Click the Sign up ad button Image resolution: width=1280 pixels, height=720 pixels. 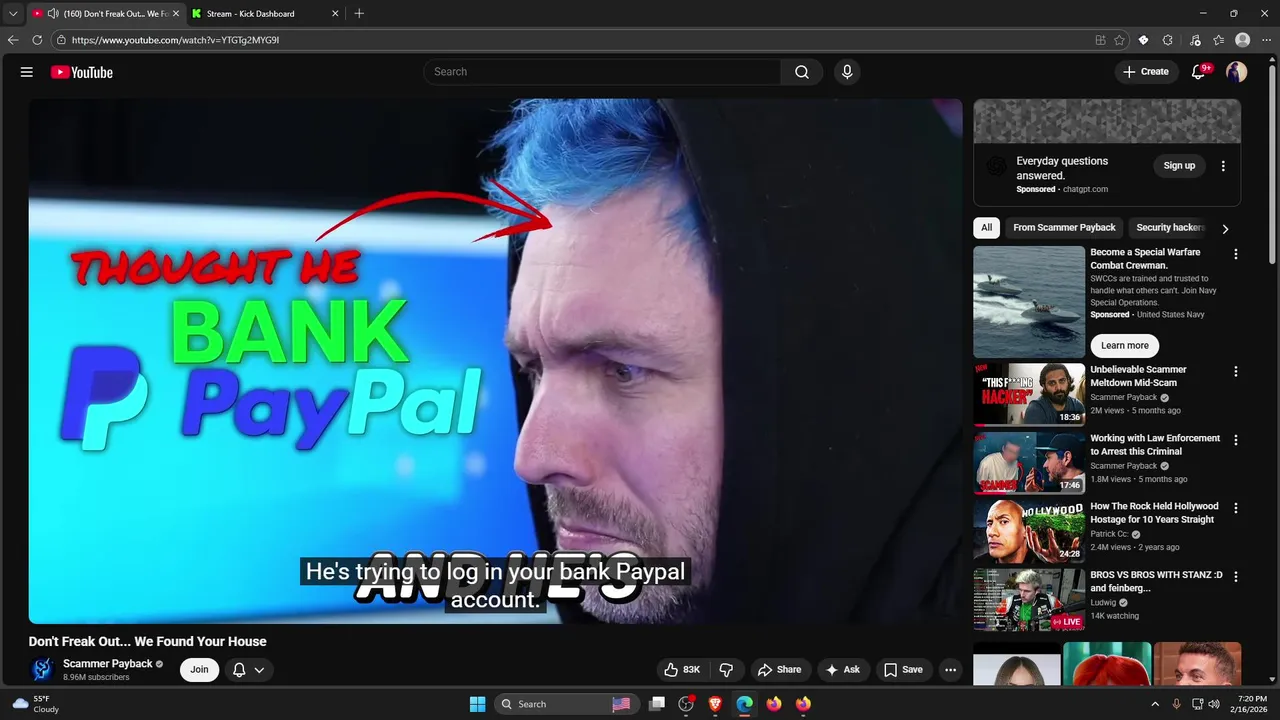[x=1179, y=166]
